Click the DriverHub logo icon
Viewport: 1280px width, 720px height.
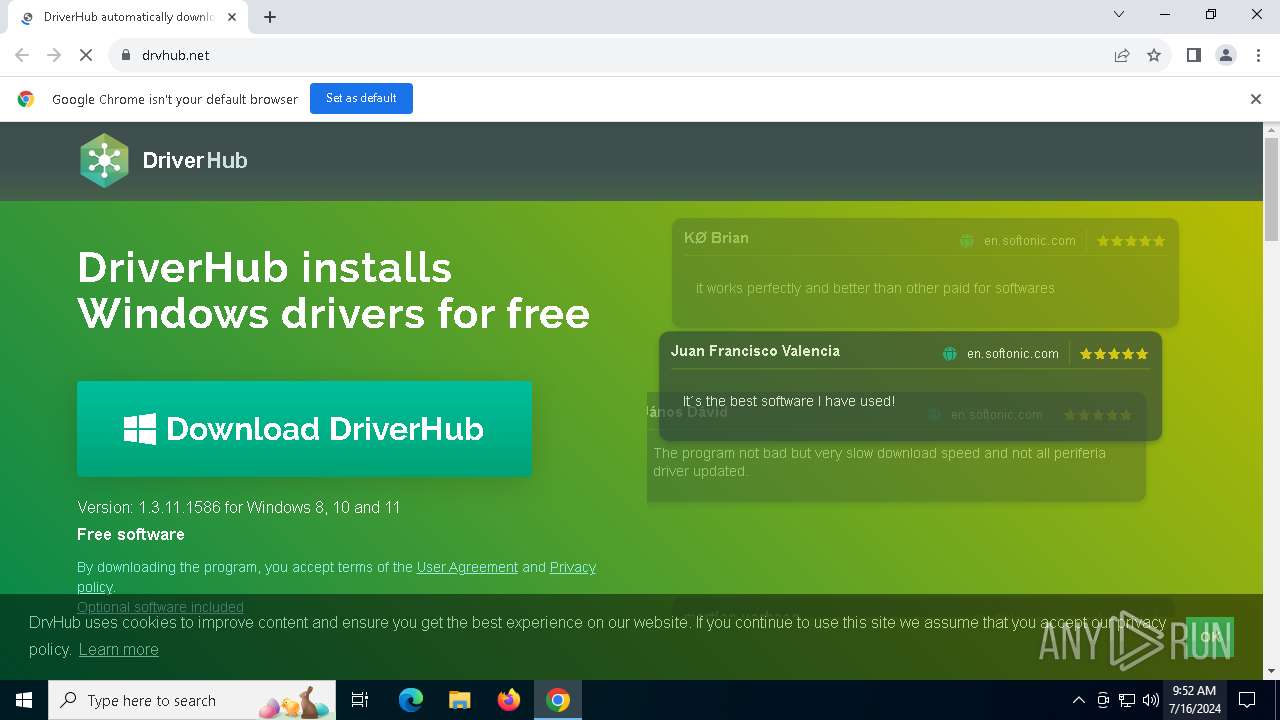105,160
